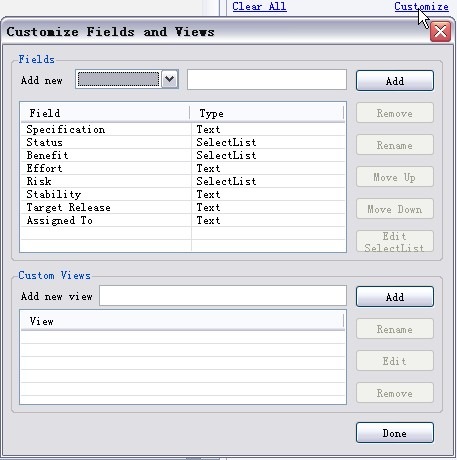Focus the Add new view input
This screenshot has width=457, height=460.
pos(223,296)
